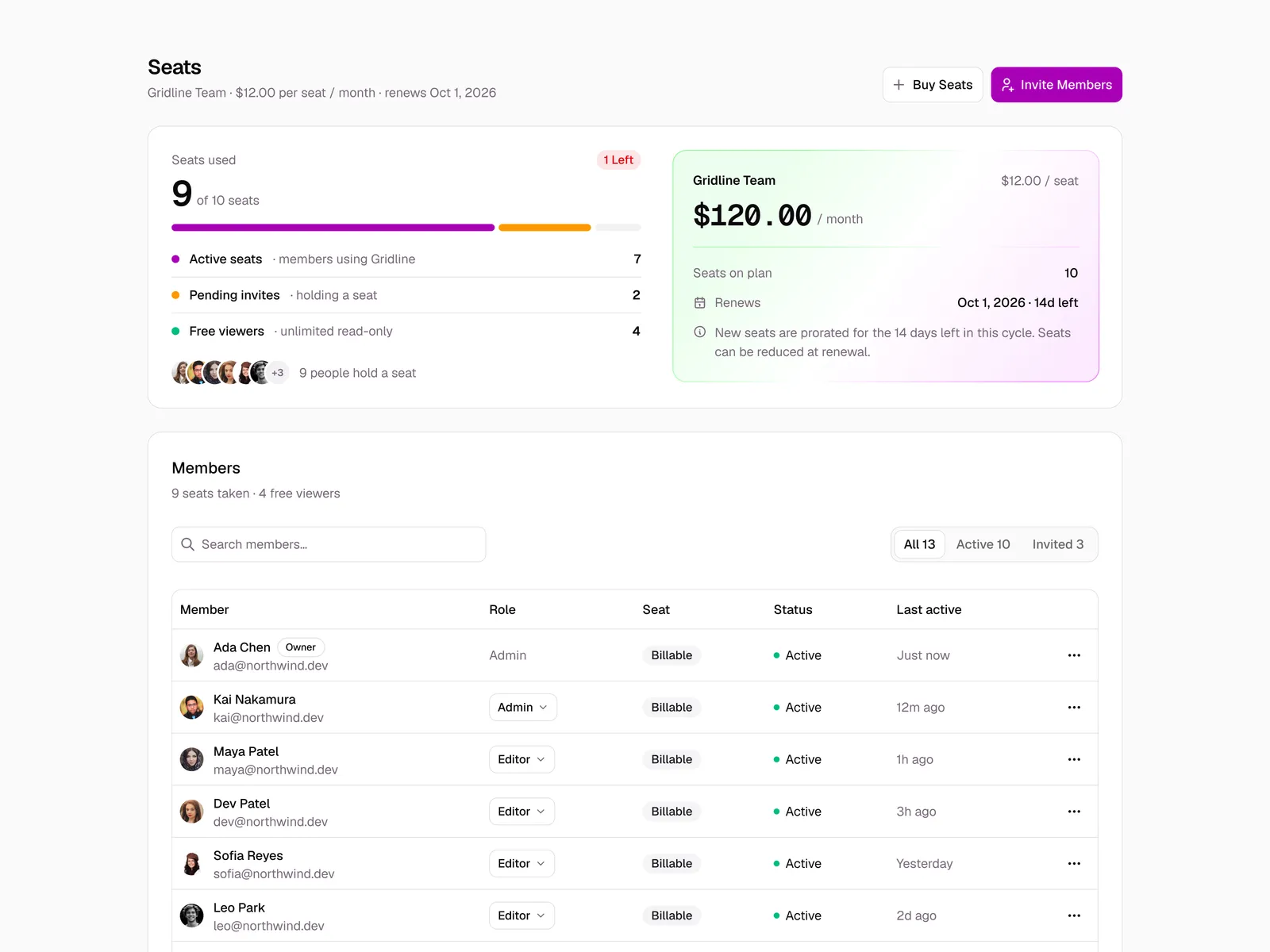Click the Active status in Maya Patel's row
This screenshot has height=952, width=1270.
[798, 759]
